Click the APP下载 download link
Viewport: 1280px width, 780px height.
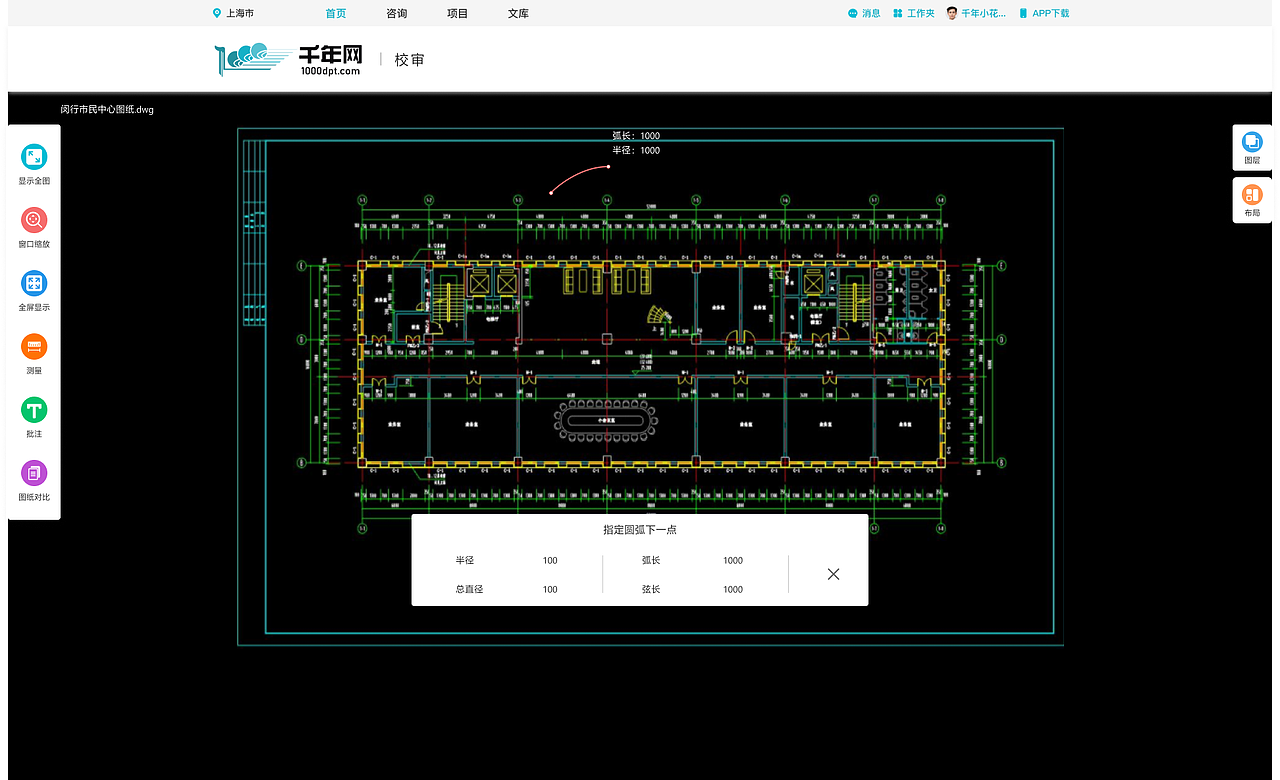point(1044,13)
